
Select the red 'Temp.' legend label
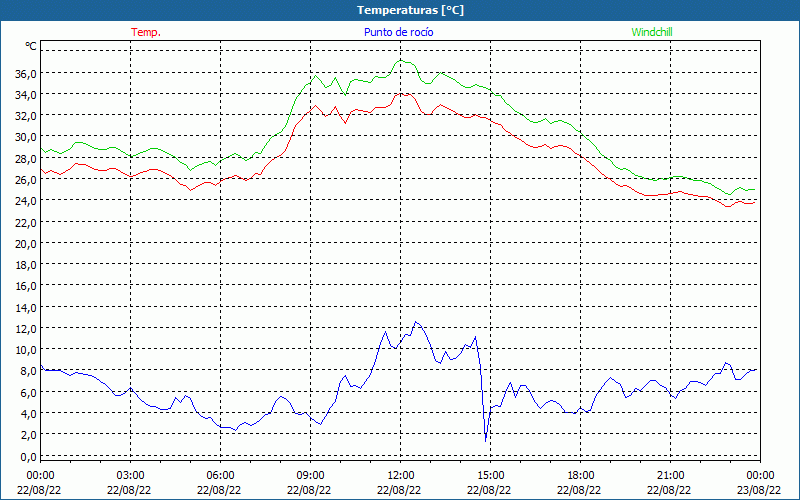click(x=146, y=32)
